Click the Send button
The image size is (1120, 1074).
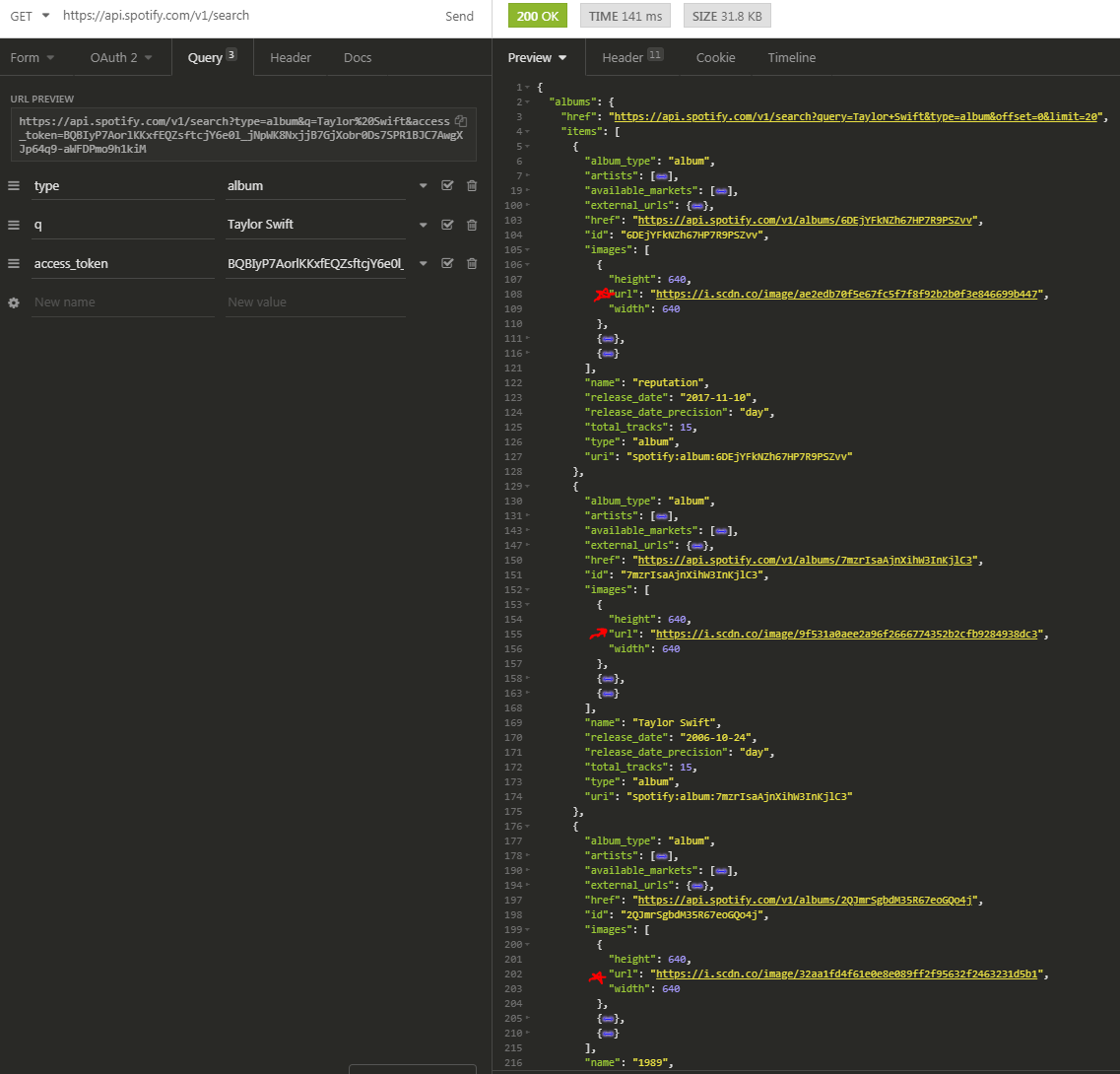459,16
